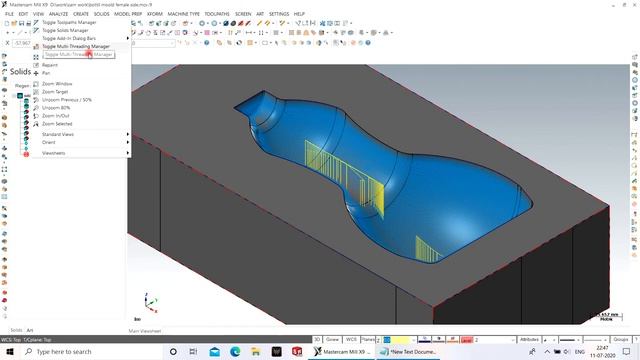Click the X coordinate input field
Image resolution: width=640 pixels, height=360 pixels.
click(x=21, y=43)
